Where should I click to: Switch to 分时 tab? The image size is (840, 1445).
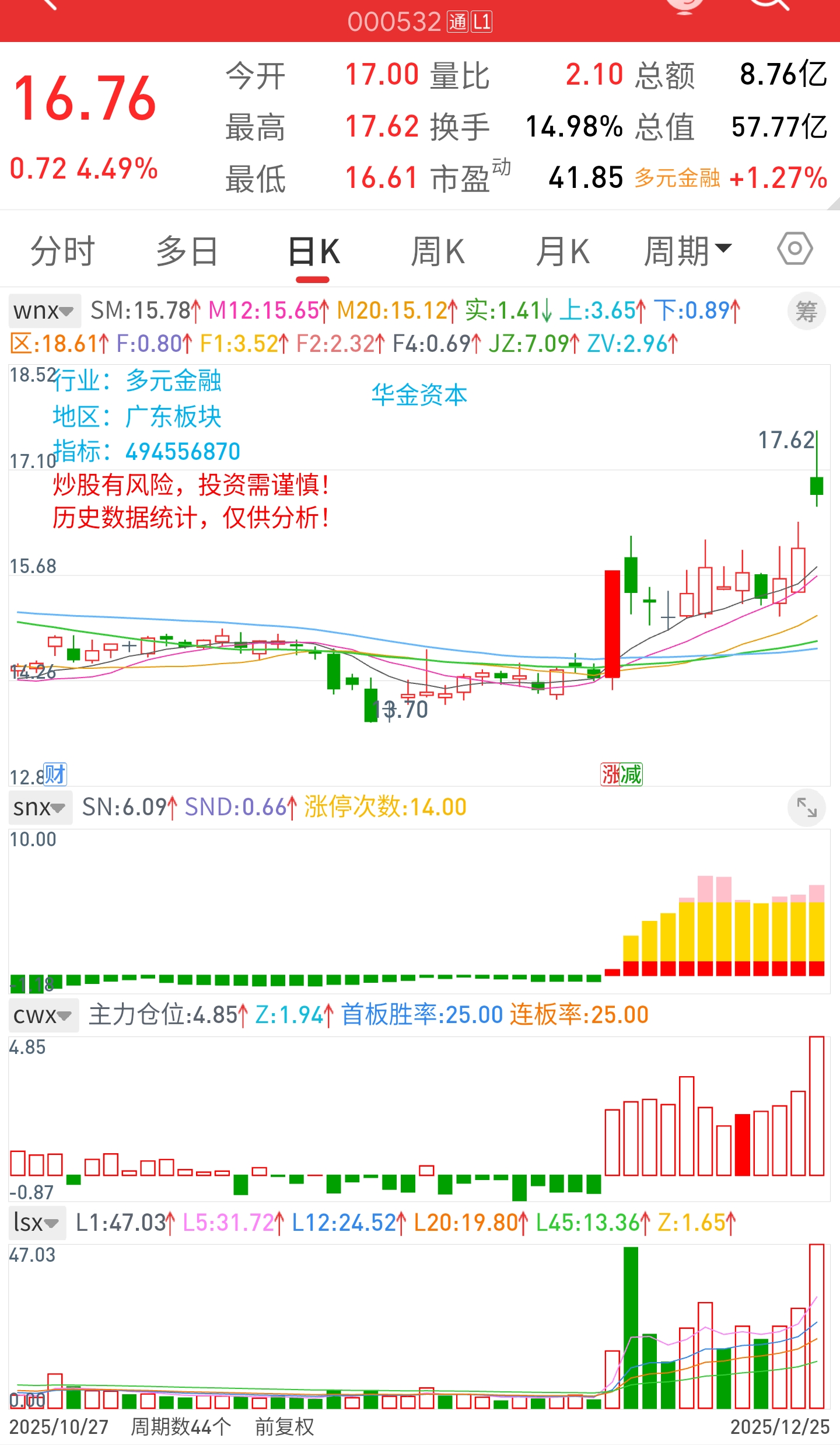pos(63,252)
